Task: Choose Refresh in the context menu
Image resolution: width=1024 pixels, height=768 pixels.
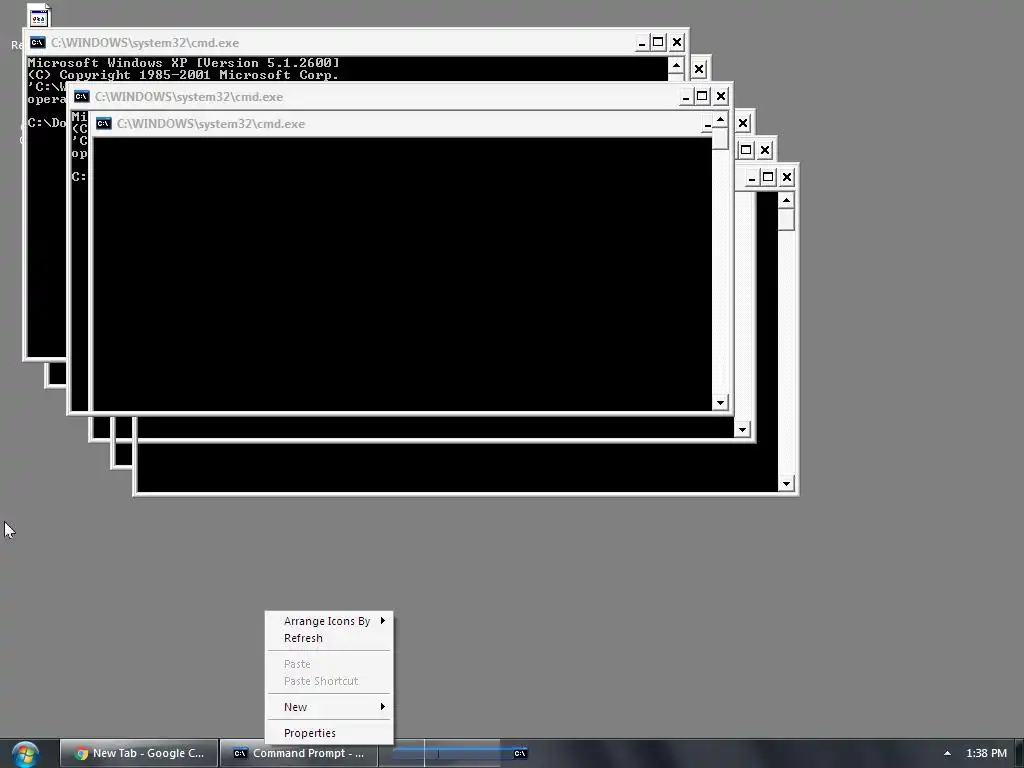Action: point(329,638)
